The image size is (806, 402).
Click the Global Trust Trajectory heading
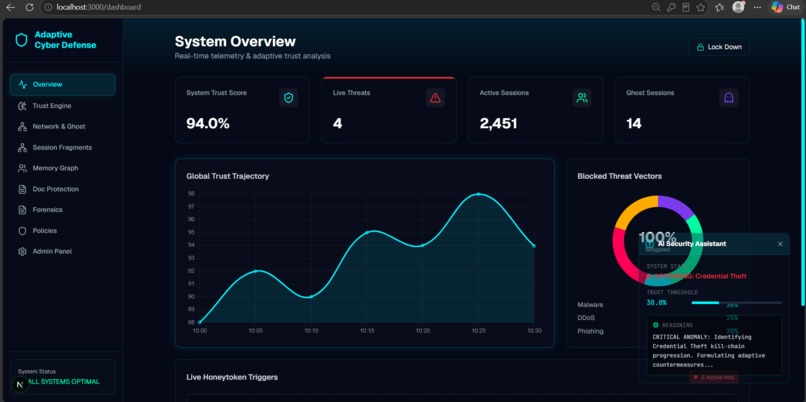228,176
